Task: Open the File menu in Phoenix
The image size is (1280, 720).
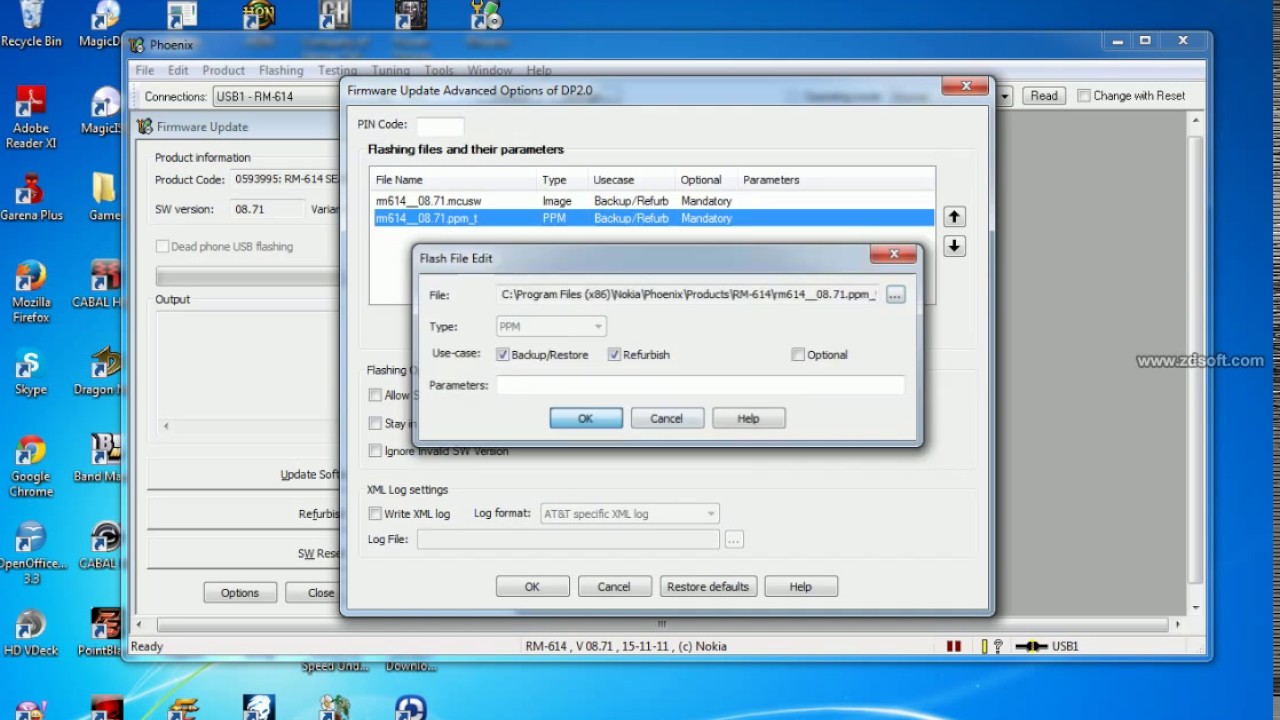Action: [145, 71]
